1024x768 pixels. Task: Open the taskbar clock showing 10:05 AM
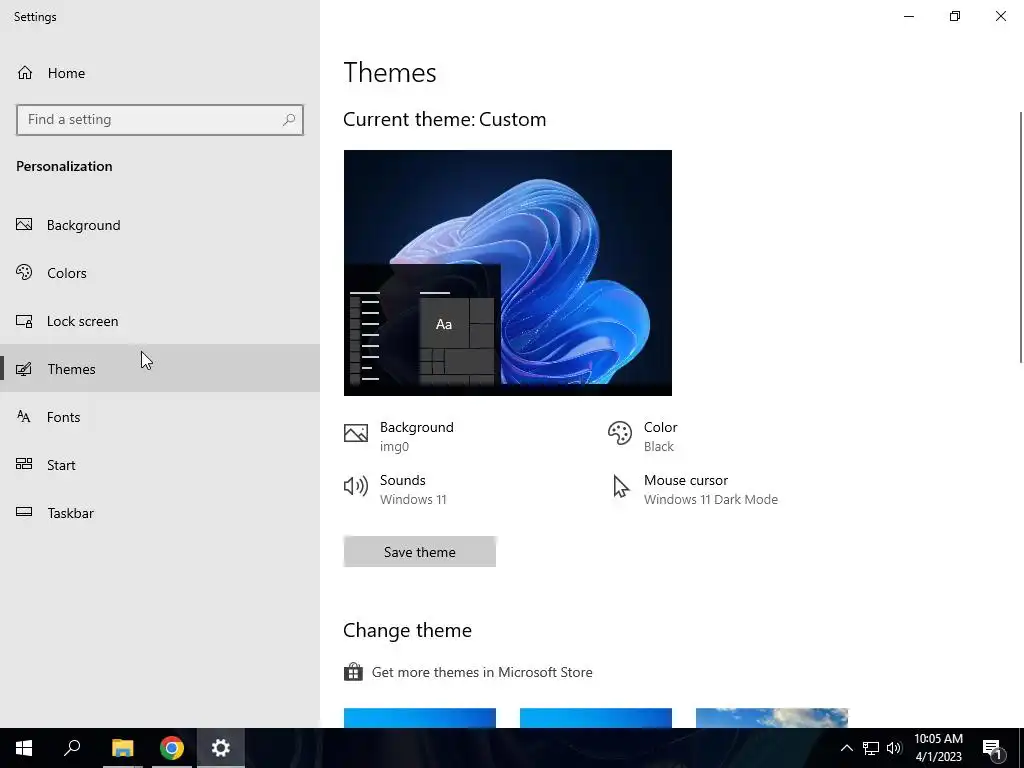click(x=938, y=748)
